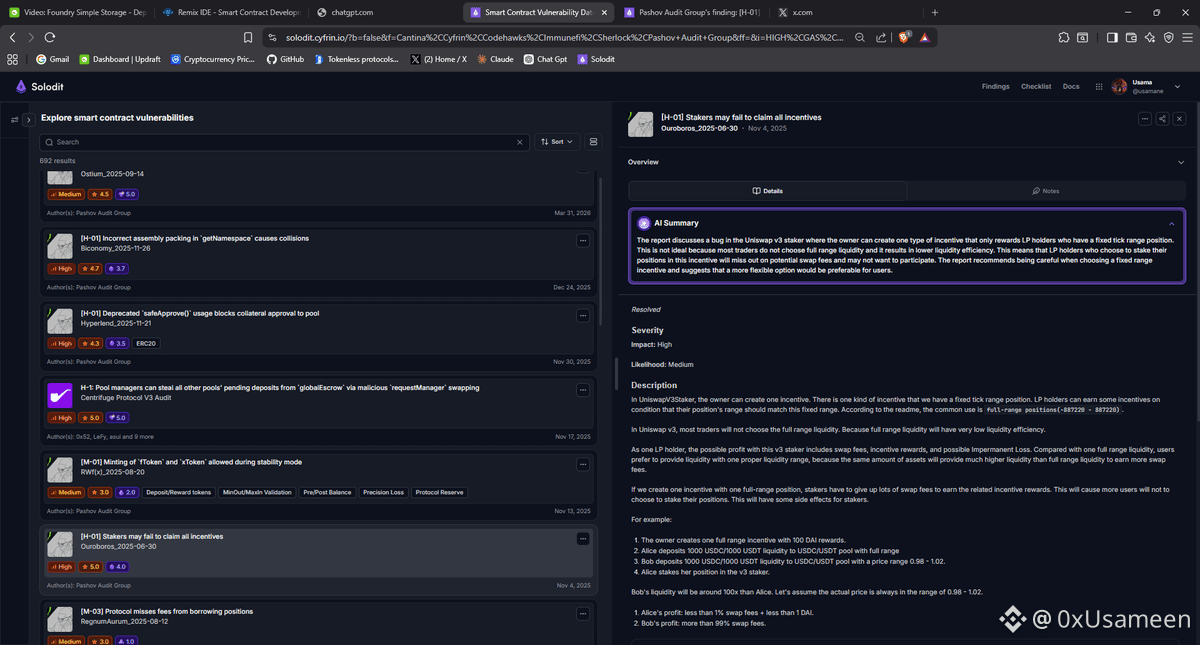Image resolution: width=1200 pixels, height=645 pixels.
Task: Open more options for Centrifuge finding
Action: pyautogui.click(x=583, y=390)
